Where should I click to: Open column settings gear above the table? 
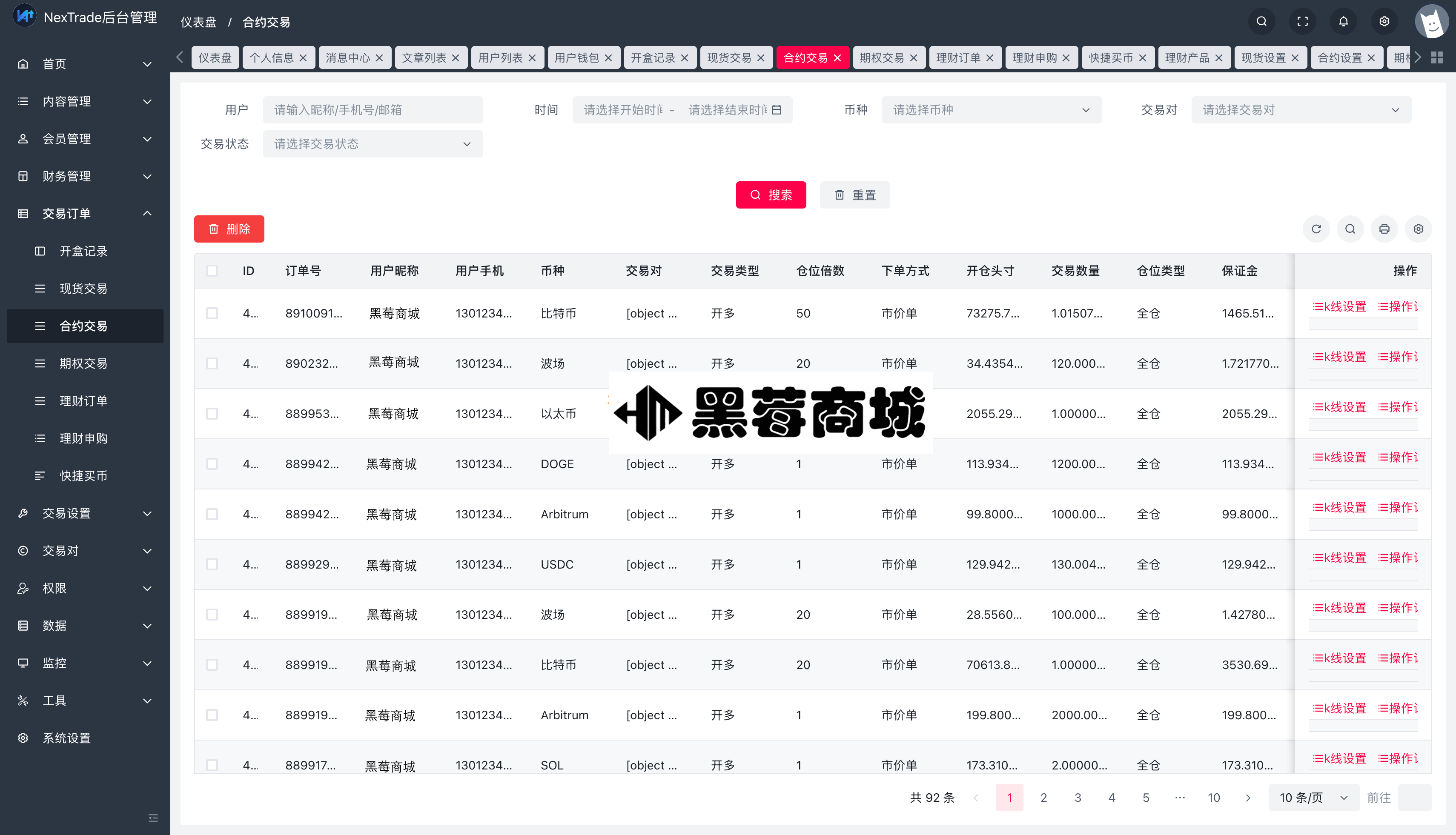click(x=1419, y=229)
